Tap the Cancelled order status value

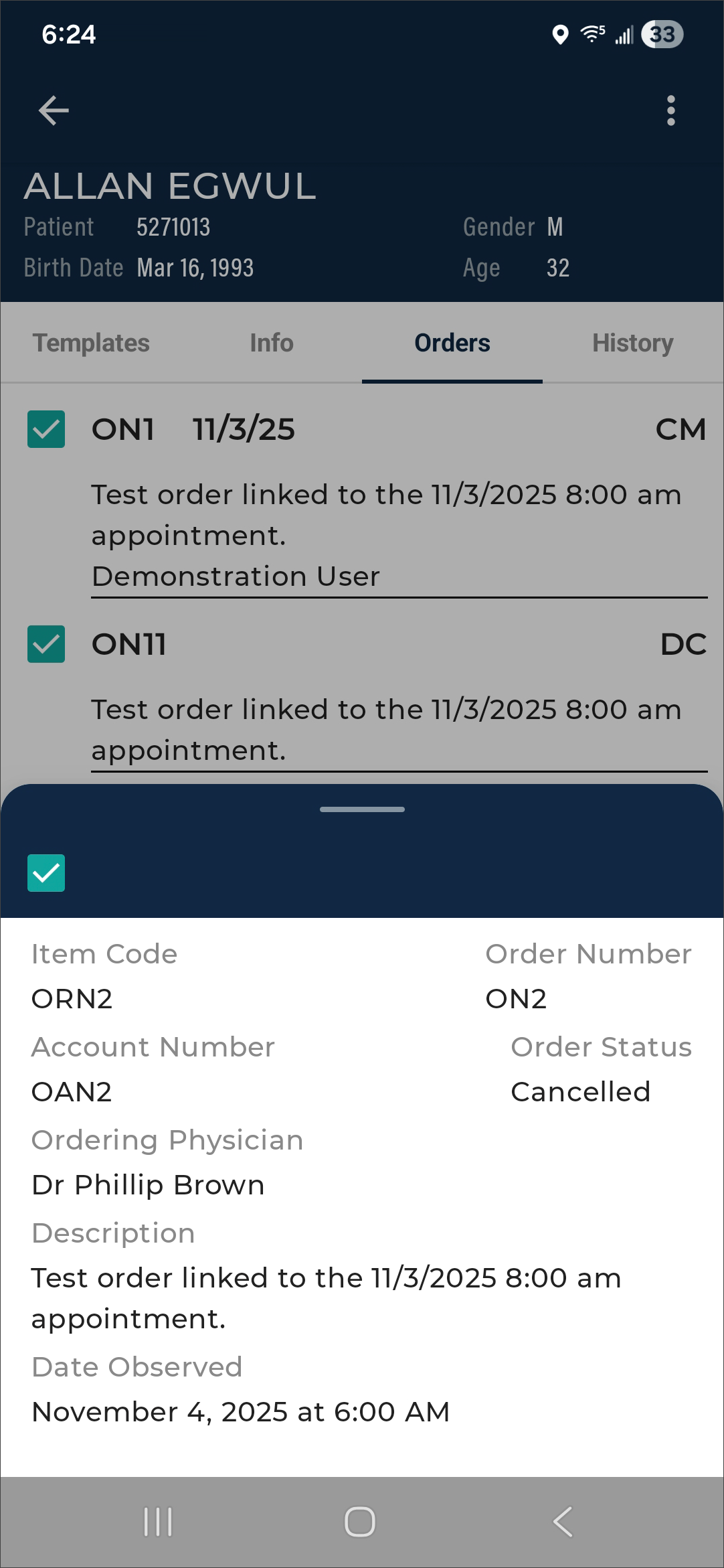tap(580, 1092)
